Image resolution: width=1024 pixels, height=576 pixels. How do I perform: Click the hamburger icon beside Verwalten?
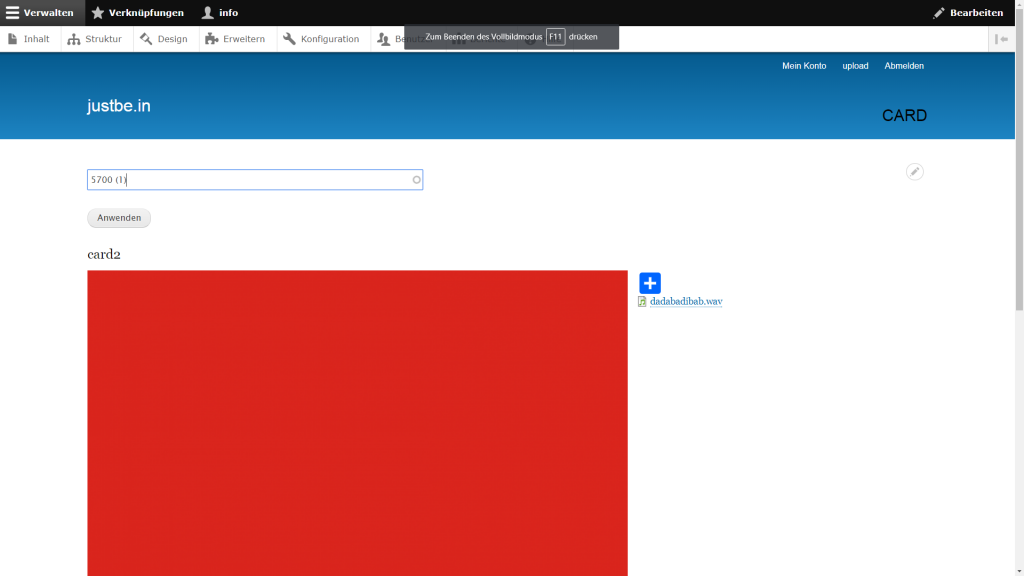[x=13, y=13]
